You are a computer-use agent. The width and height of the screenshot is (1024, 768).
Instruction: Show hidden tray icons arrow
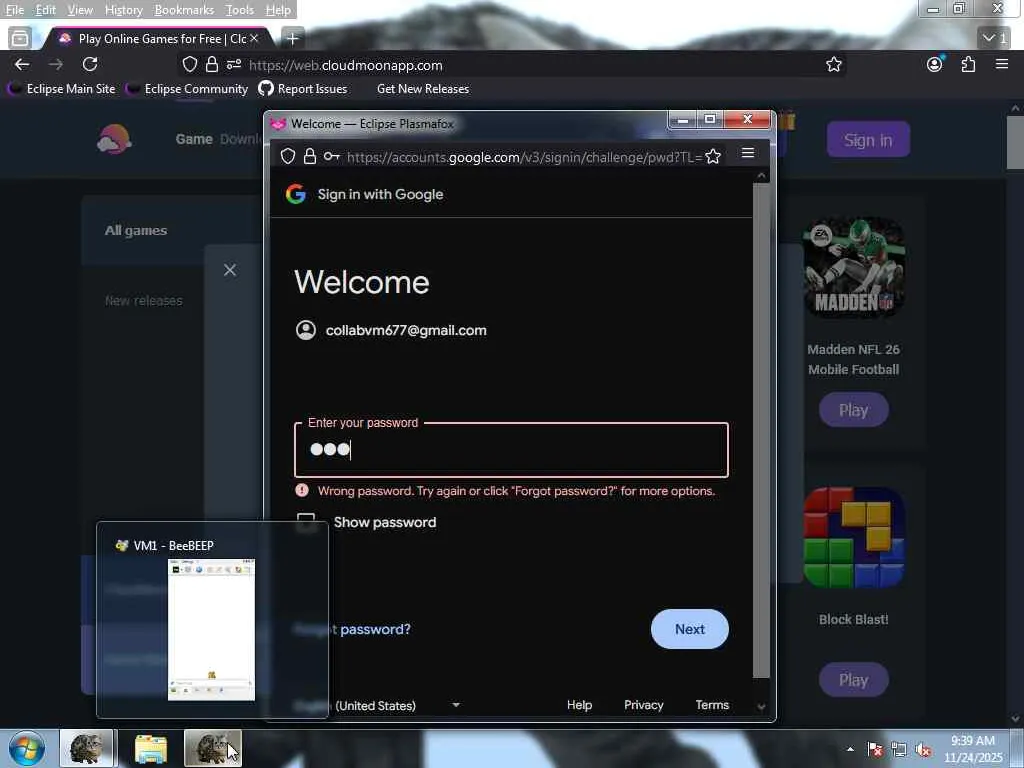(850, 749)
